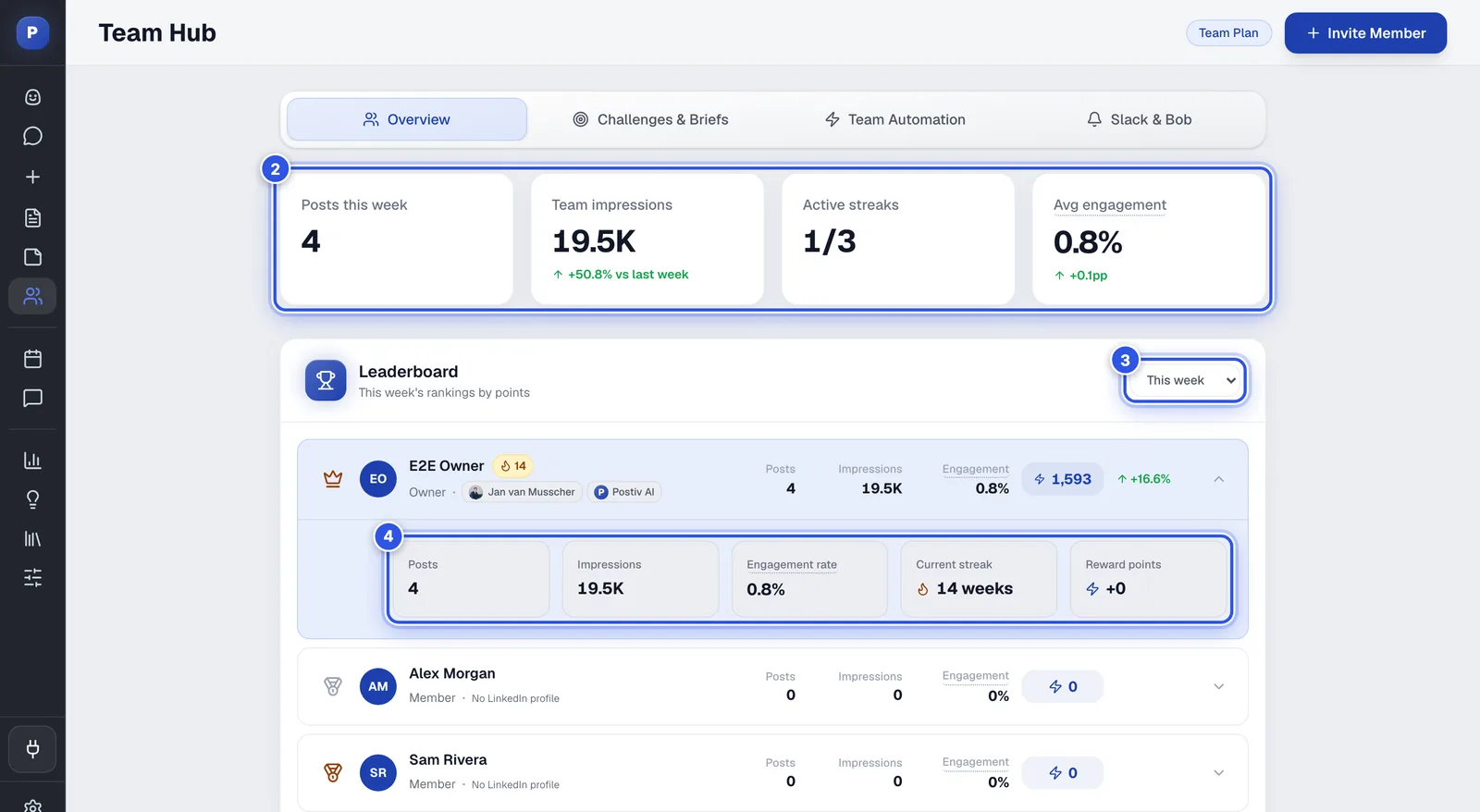Viewport: 1480px width, 812px height.
Task: Click the SR avatar circle
Action: click(x=378, y=772)
